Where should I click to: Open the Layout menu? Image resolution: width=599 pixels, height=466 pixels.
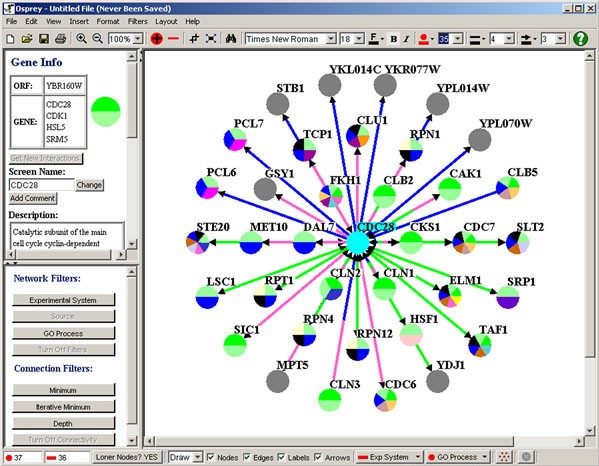click(x=166, y=21)
